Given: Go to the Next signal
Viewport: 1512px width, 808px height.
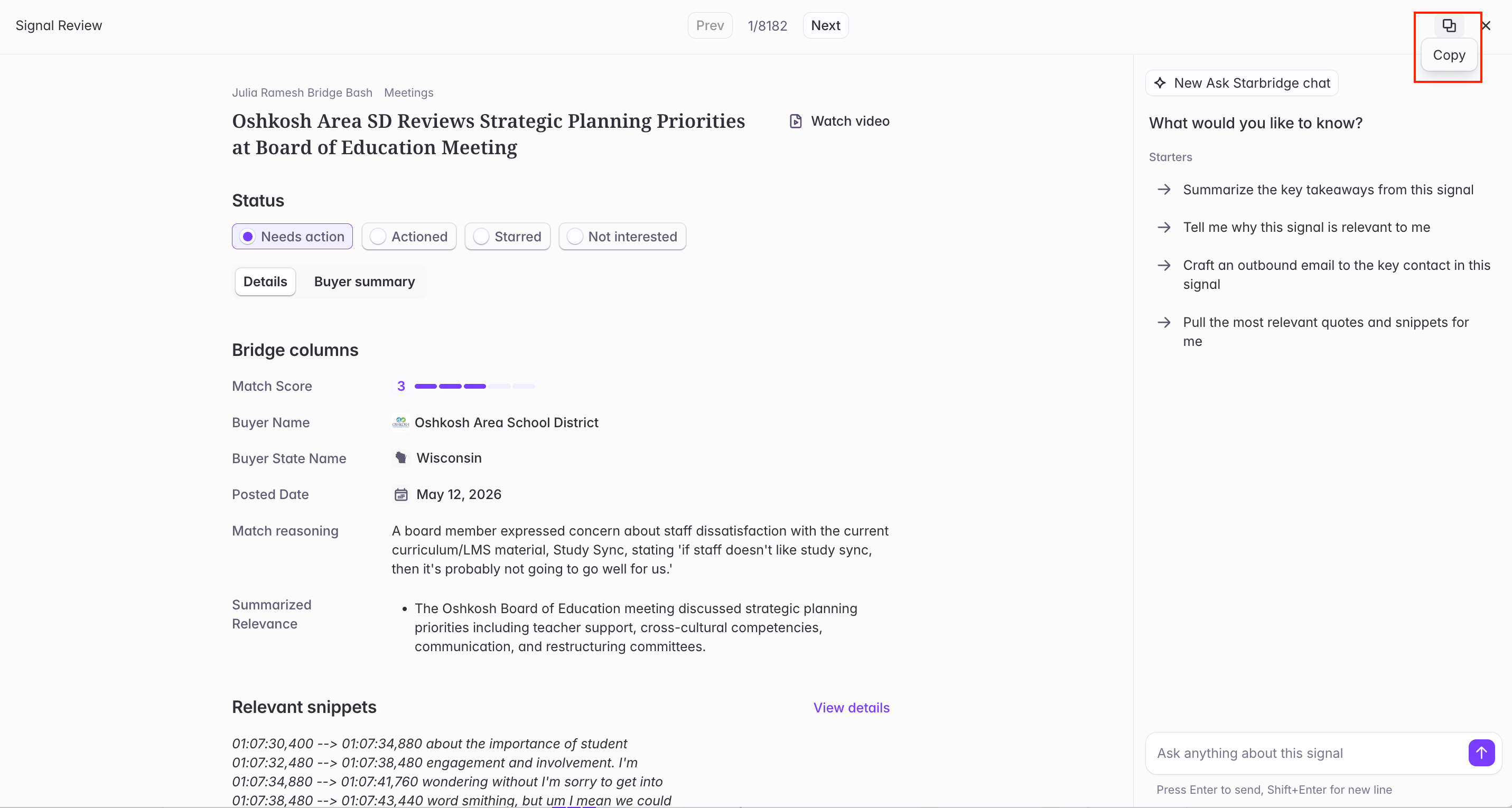Looking at the screenshot, I should (825, 25).
